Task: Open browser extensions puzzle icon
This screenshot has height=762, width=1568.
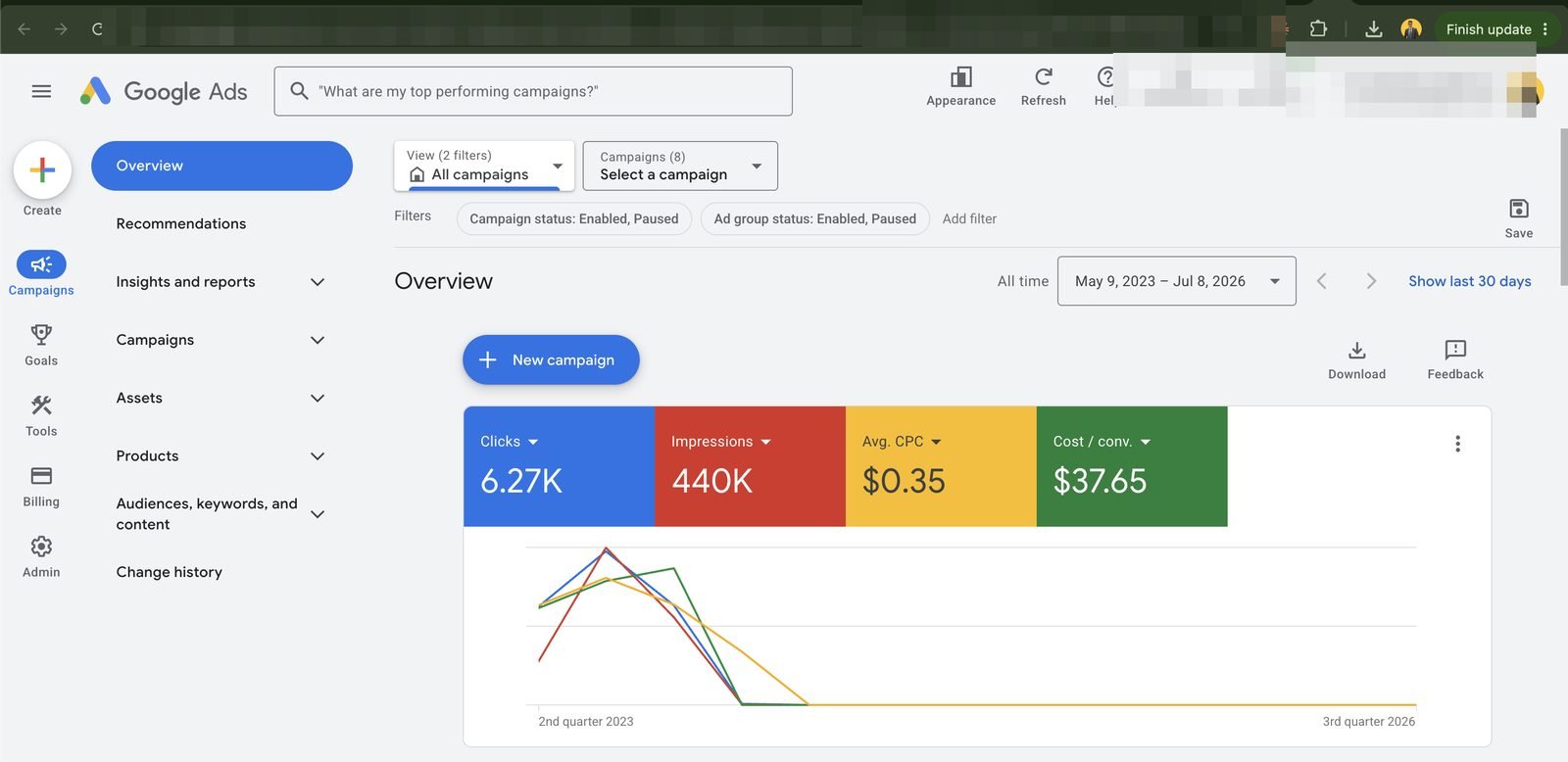Action: pos(1318,28)
